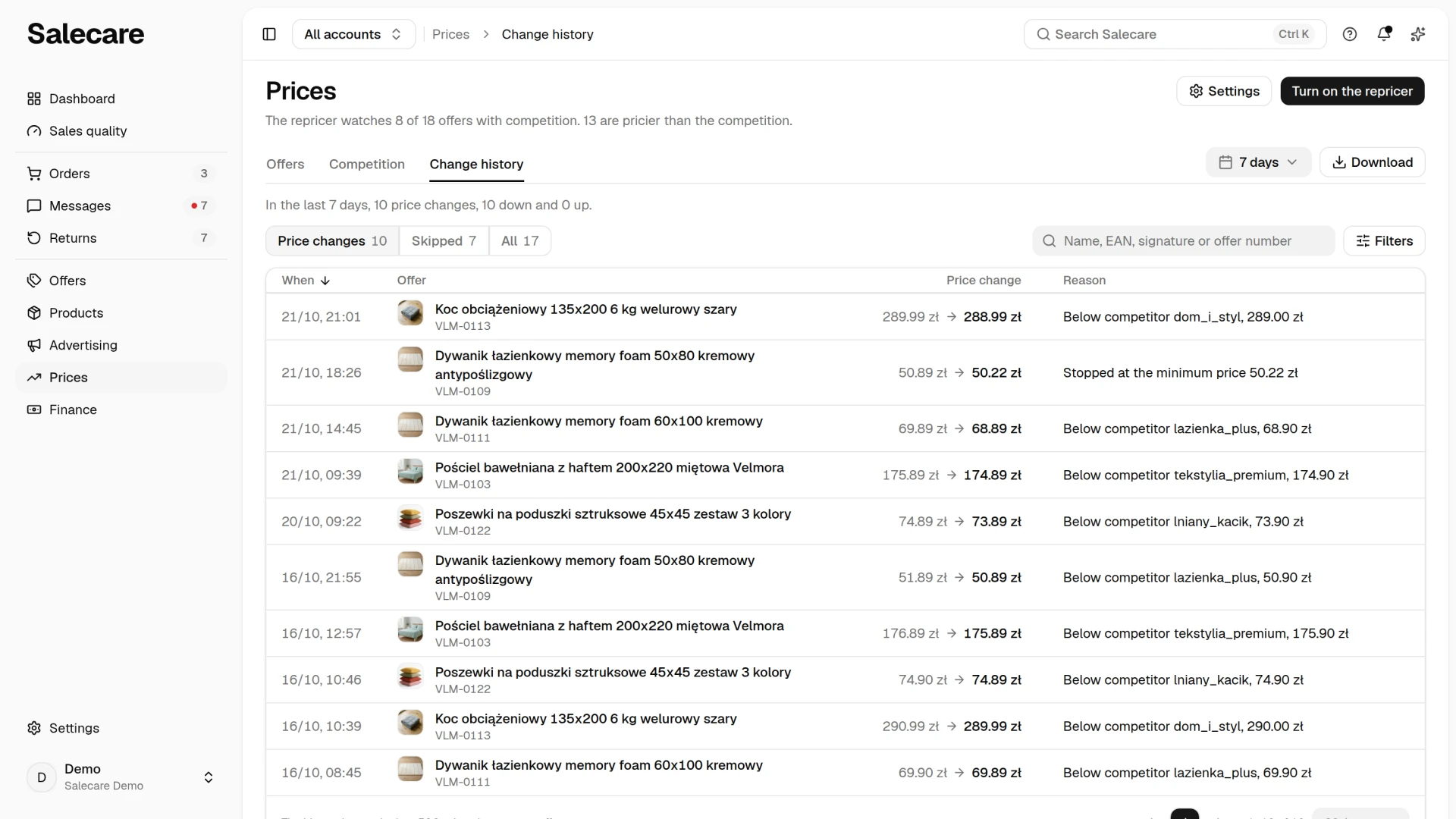Click offer Pościel bawełniana at 21/10, 09:39
1456x819 pixels.
click(609, 468)
